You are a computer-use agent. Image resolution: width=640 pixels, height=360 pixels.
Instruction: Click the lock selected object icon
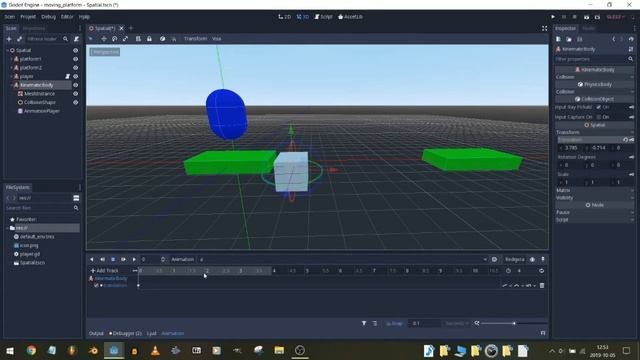149,39
